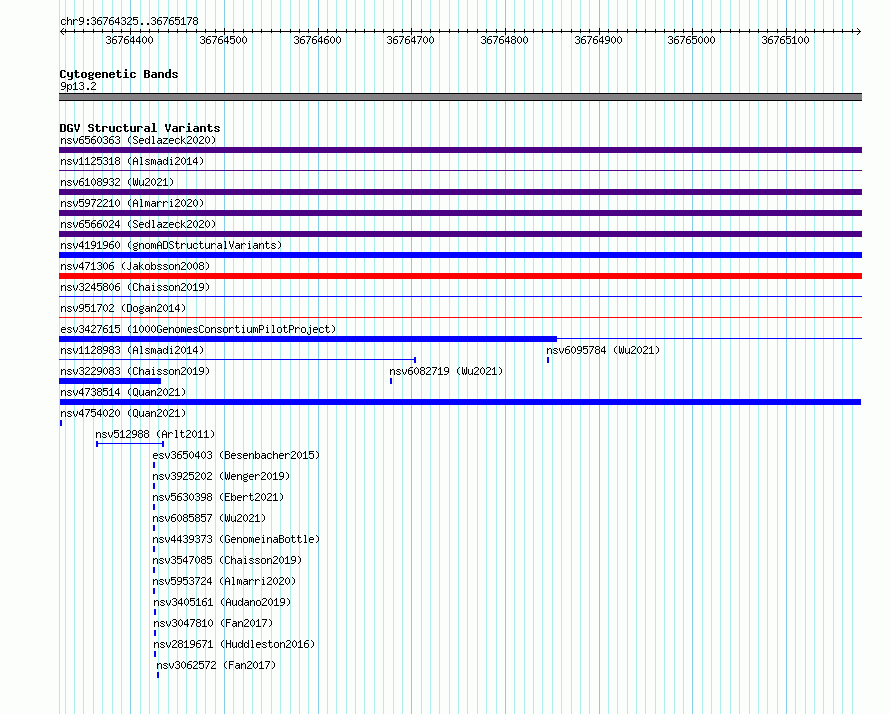Click the nsv471306 (Jakobsson2008) label
Image resolution: width=890 pixels, height=714 pixels.
click(x=135, y=266)
